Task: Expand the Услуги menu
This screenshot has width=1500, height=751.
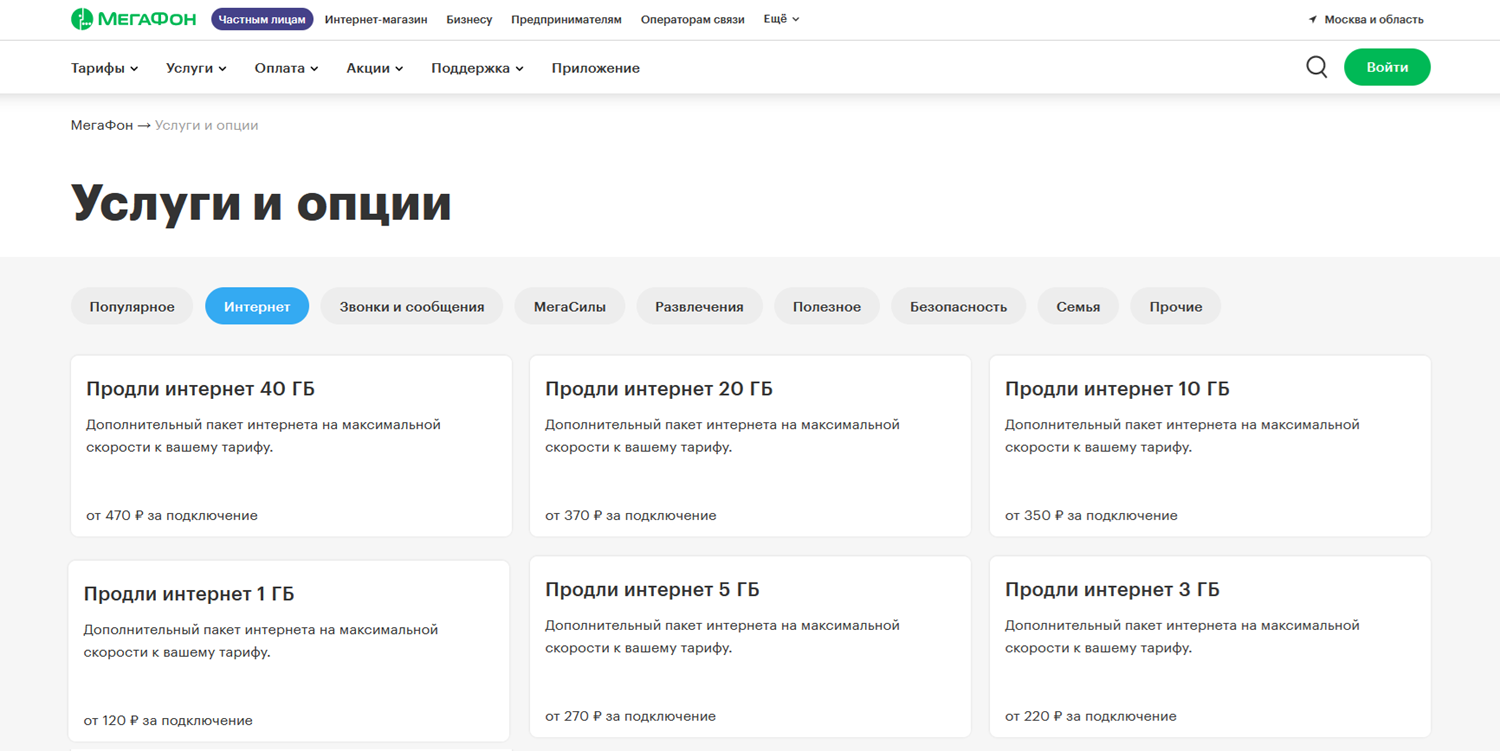Action: click(196, 68)
